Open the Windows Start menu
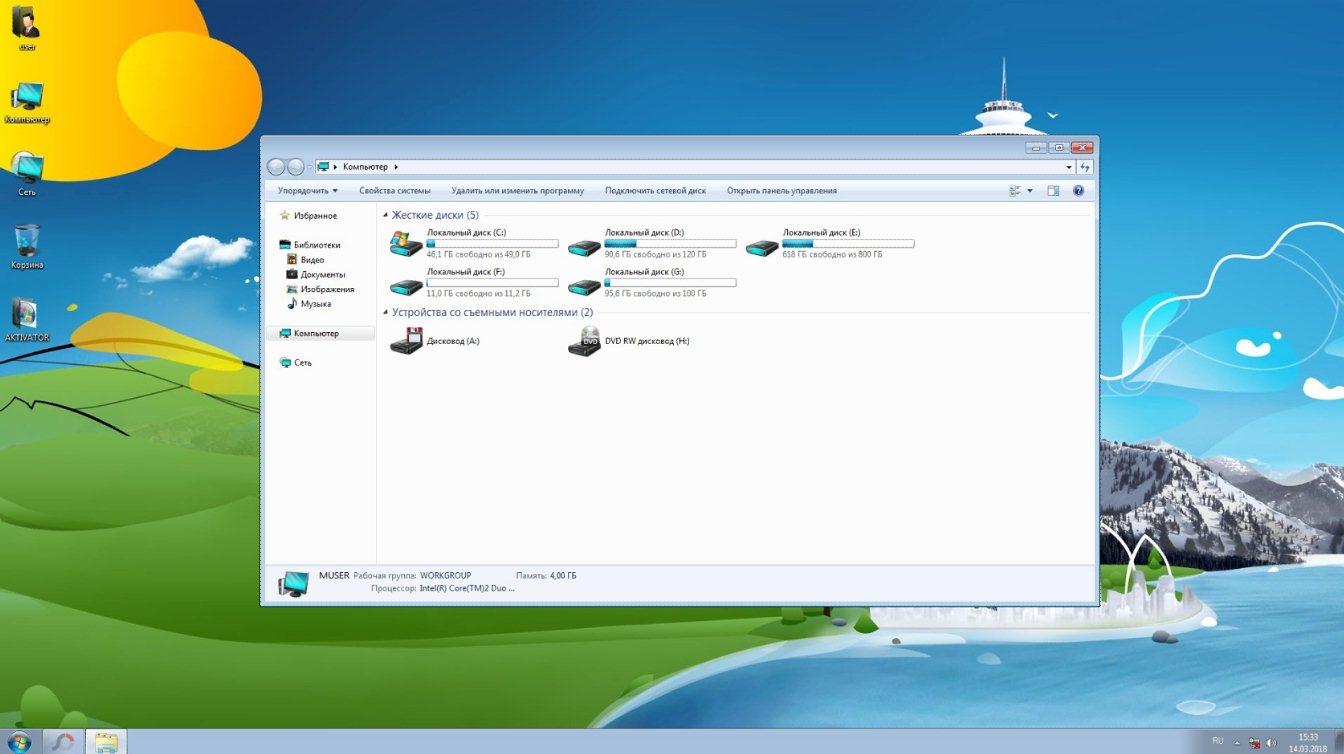 [x=20, y=742]
